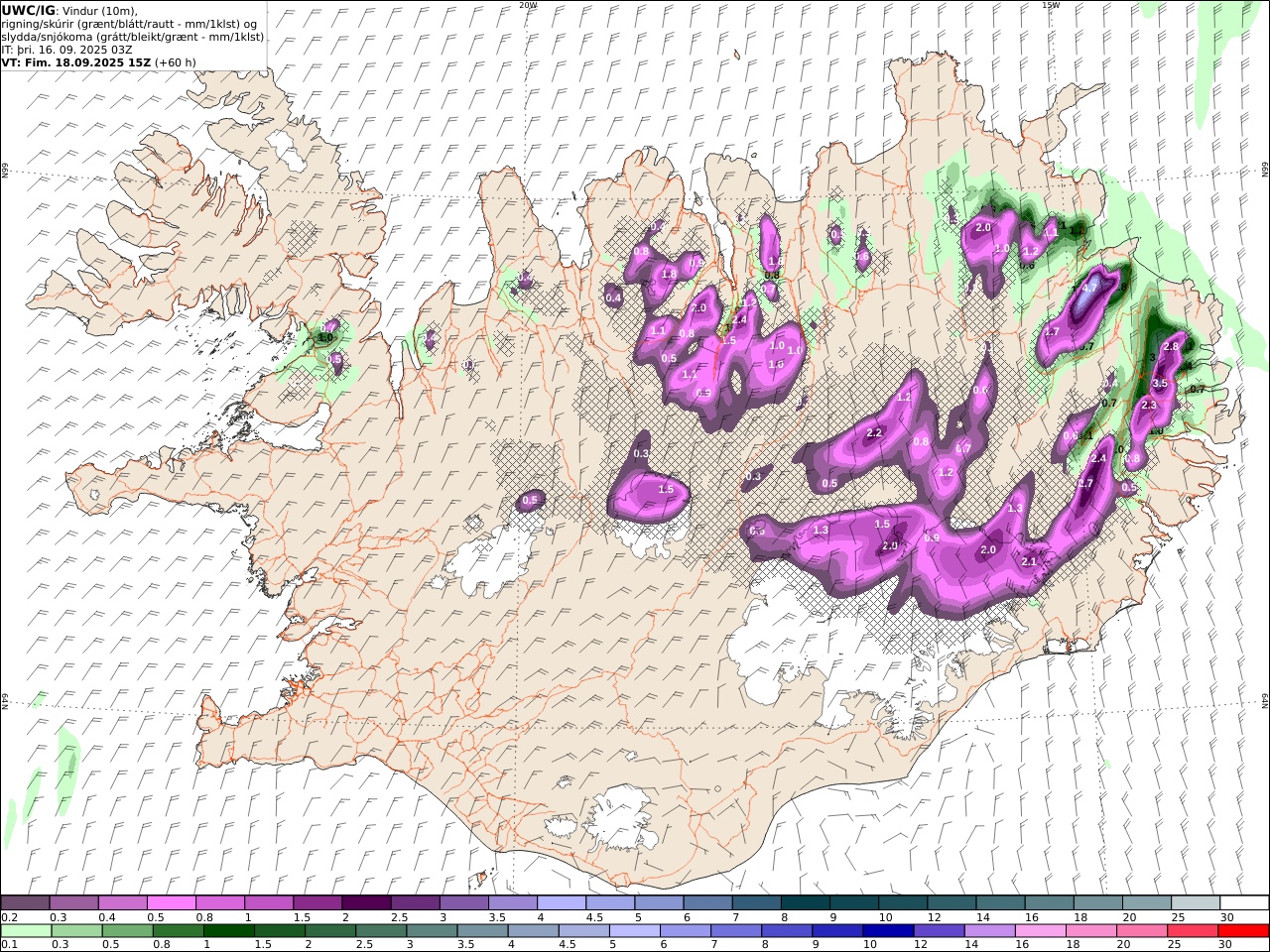Click the '2.8' precipitation value on the map

[1171, 346]
